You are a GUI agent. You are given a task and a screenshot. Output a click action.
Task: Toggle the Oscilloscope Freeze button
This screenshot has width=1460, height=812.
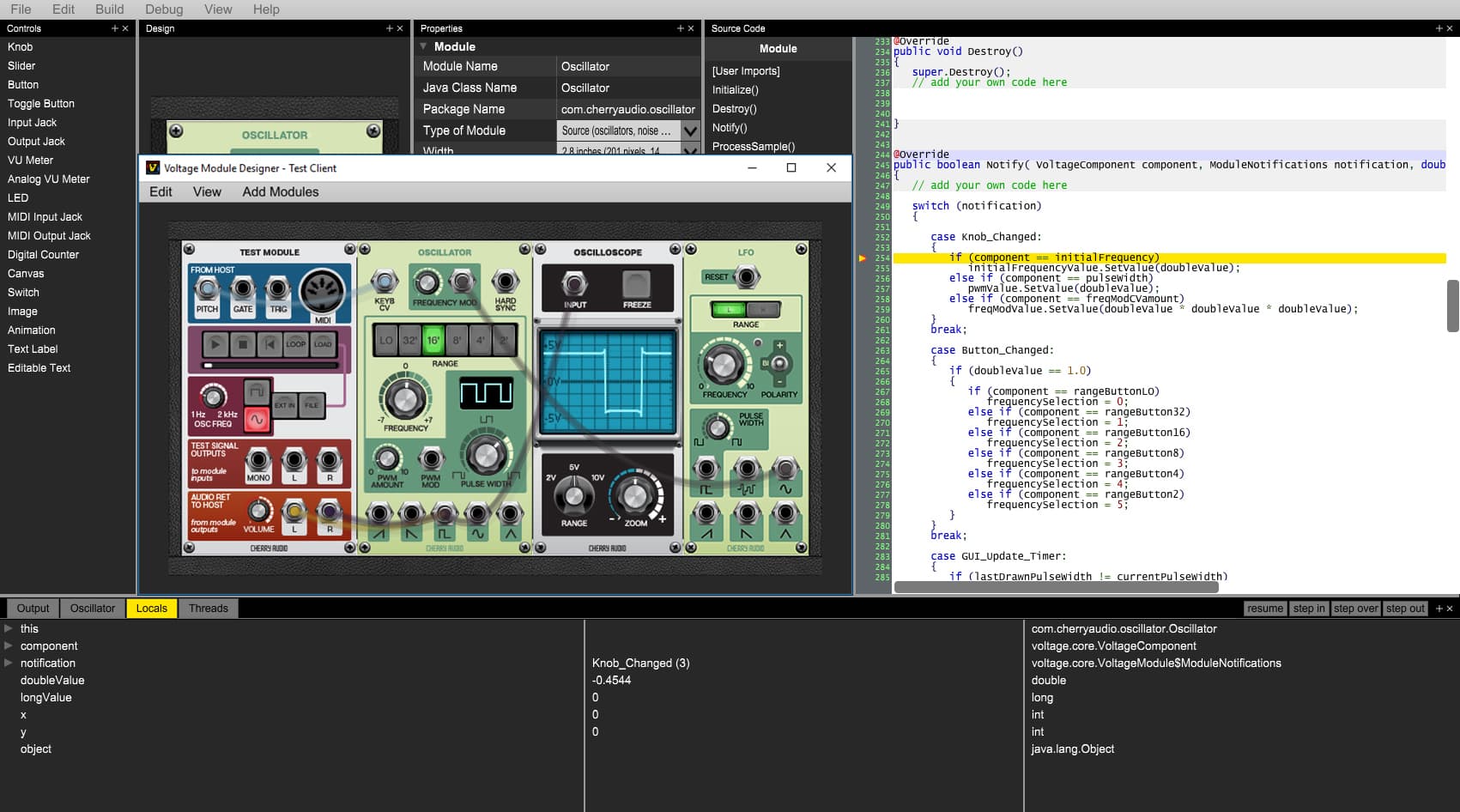point(636,284)
